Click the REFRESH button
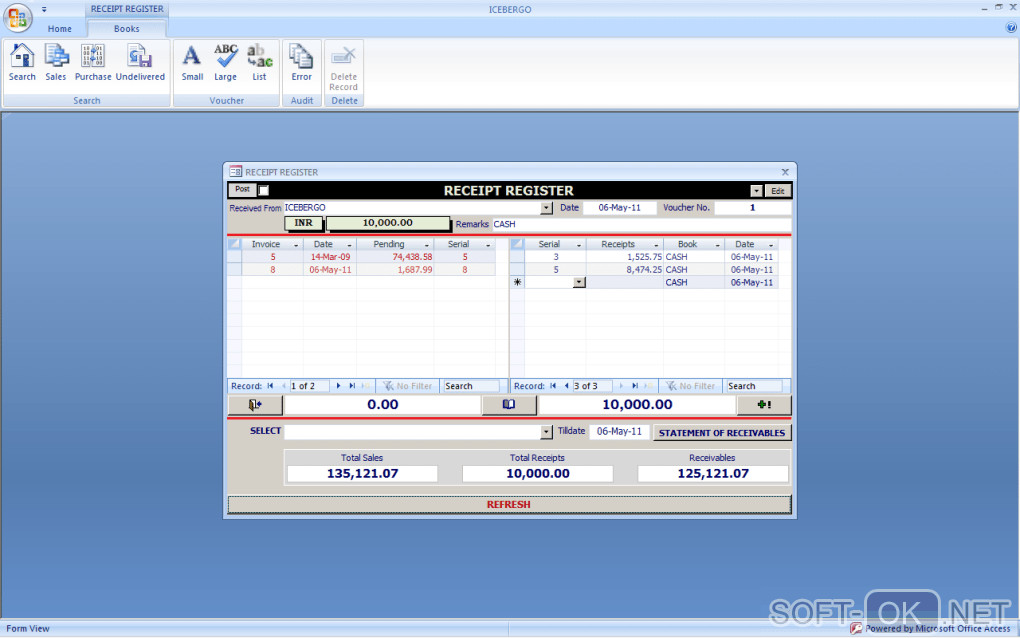This screenshot has width=1020, height=638. 509,504
